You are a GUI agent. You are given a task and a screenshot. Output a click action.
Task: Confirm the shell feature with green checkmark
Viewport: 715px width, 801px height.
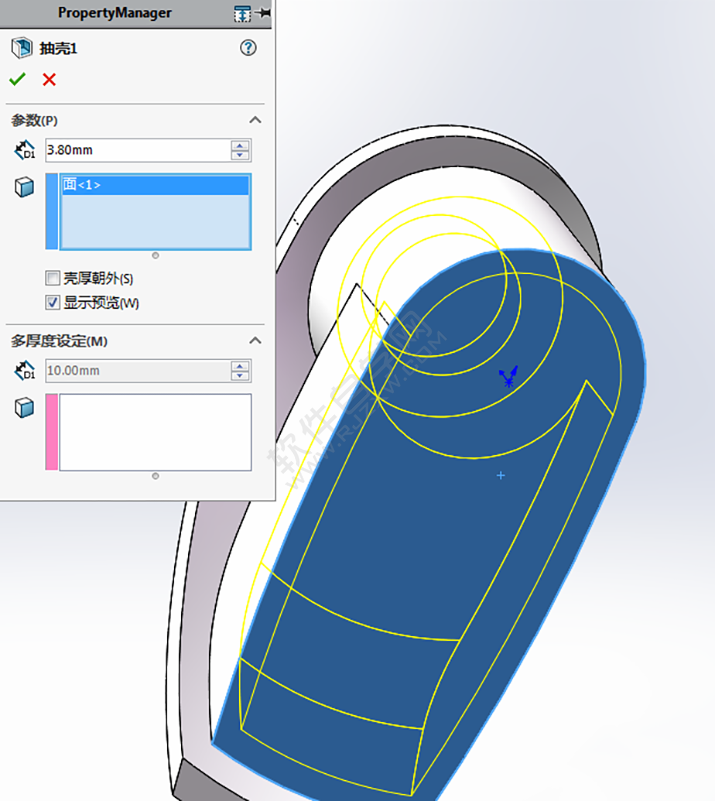17,79
